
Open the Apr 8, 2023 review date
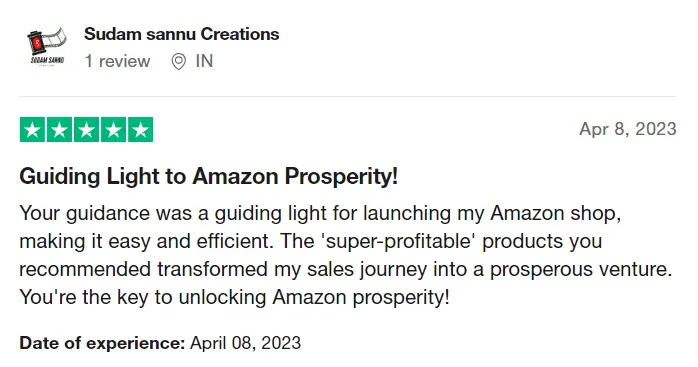(628, 129)
